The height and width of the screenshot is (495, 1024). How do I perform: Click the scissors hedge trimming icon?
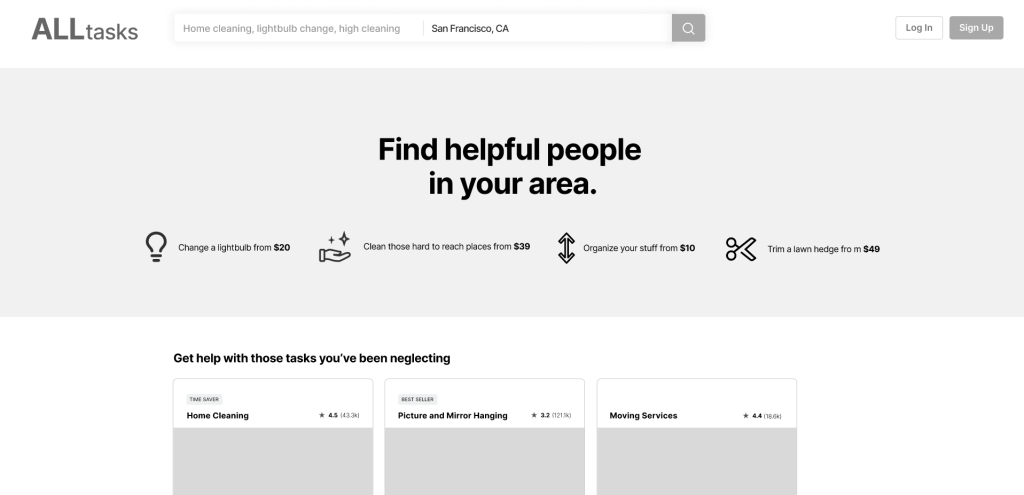tap(740, 249)
